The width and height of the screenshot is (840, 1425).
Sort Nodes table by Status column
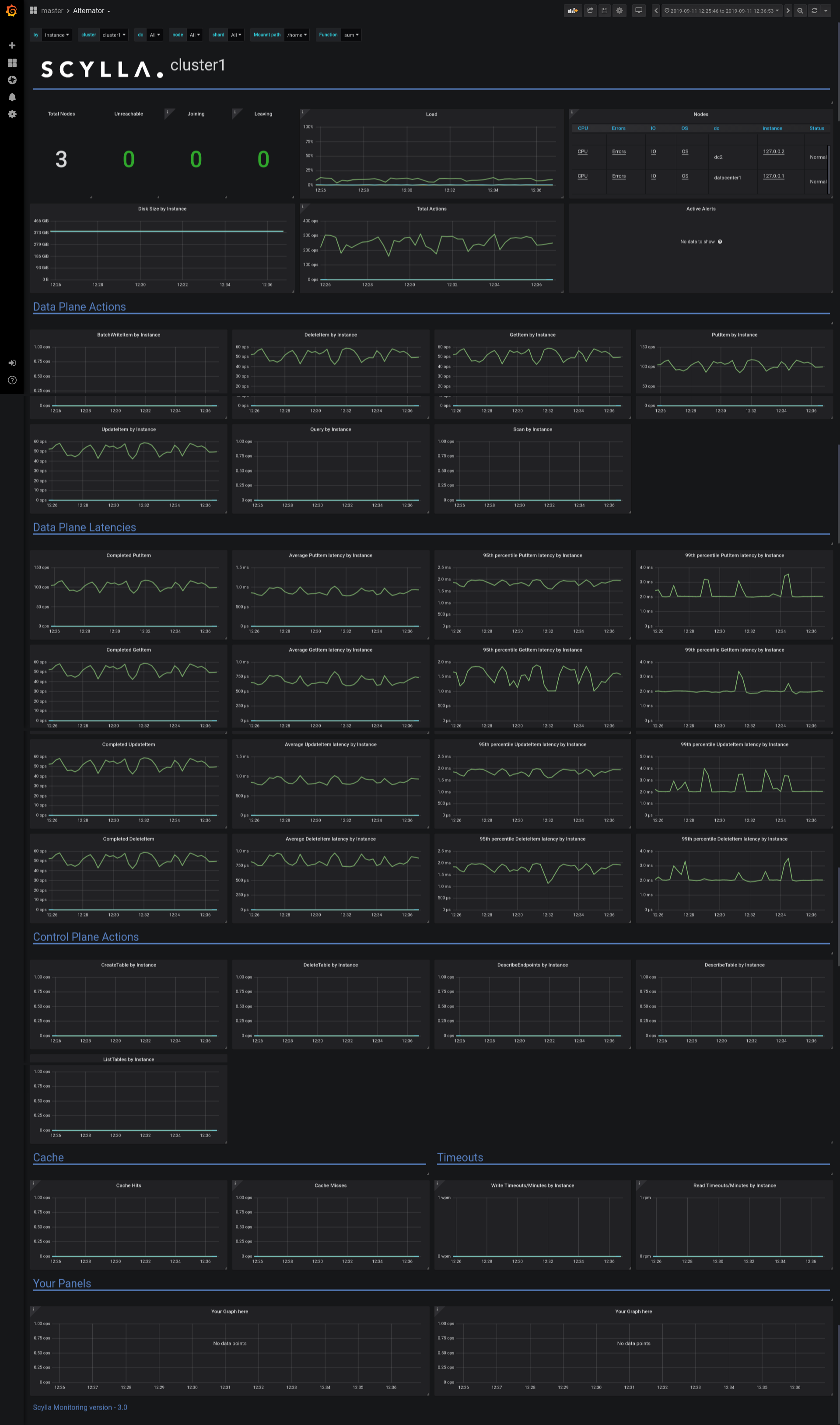point(816,129)
